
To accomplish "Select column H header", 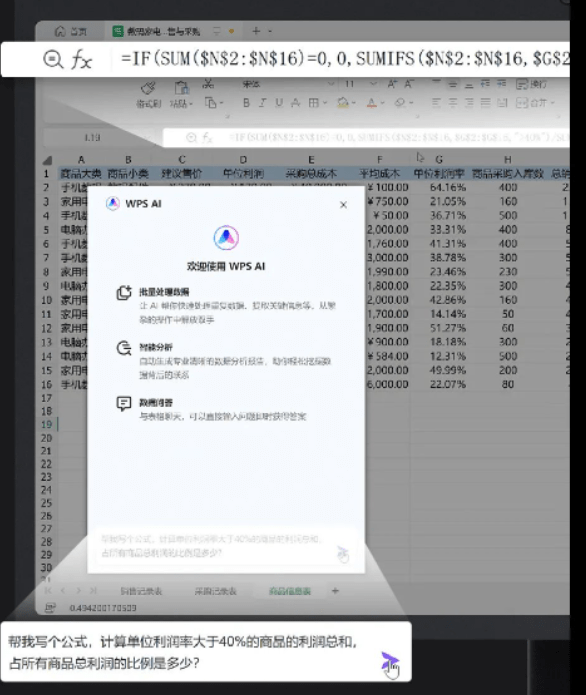I will pos(508,160).
